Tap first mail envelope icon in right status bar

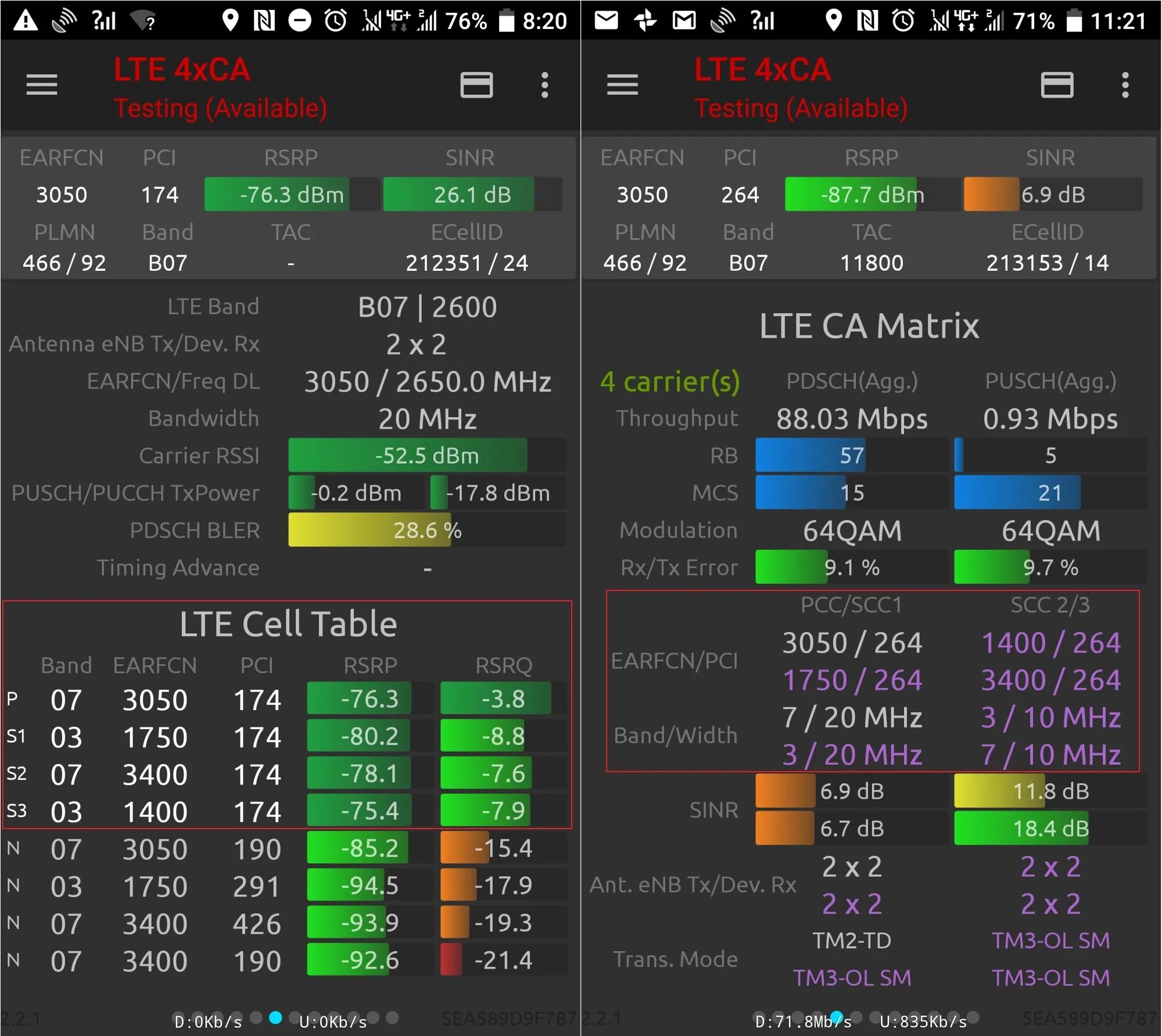click(x=606, y=21)
